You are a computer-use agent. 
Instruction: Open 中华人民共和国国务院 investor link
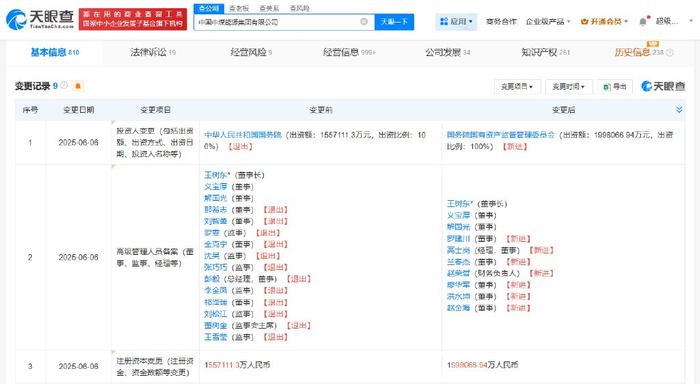[x=243, y=134]
